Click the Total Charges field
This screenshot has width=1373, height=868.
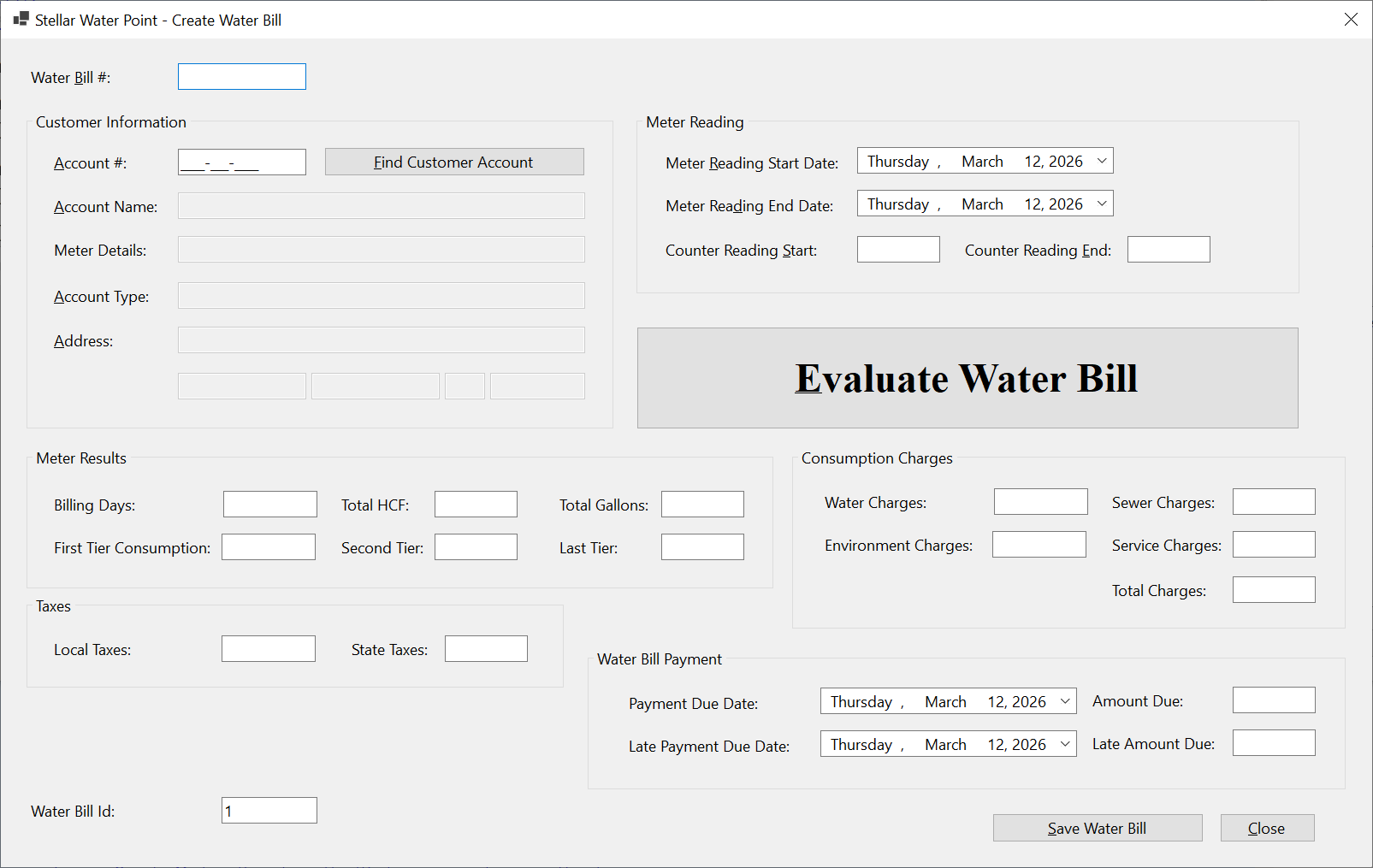click(x=1274, y=590)
